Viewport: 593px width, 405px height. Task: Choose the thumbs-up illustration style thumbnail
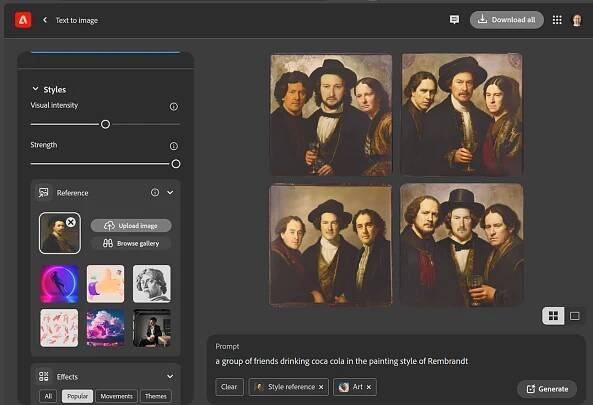click(106, 284)
